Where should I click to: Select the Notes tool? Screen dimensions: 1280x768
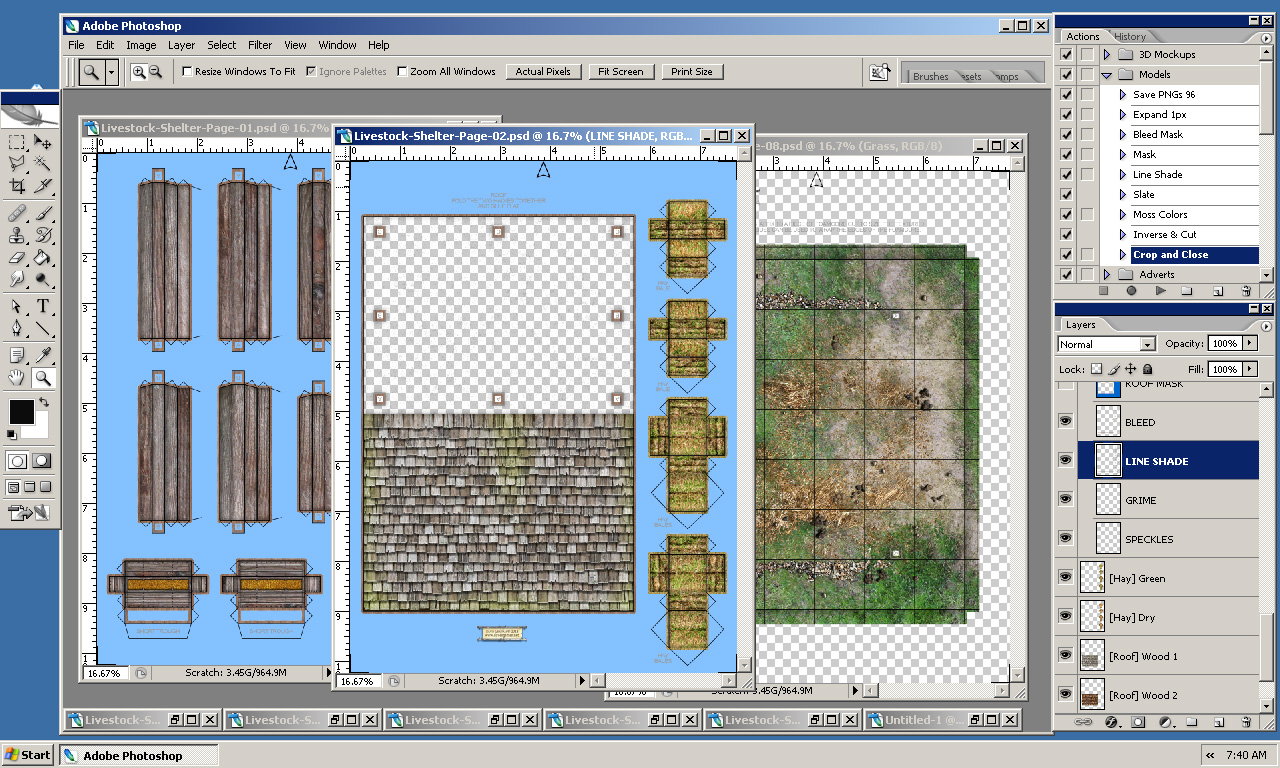(x=17, y=355)
